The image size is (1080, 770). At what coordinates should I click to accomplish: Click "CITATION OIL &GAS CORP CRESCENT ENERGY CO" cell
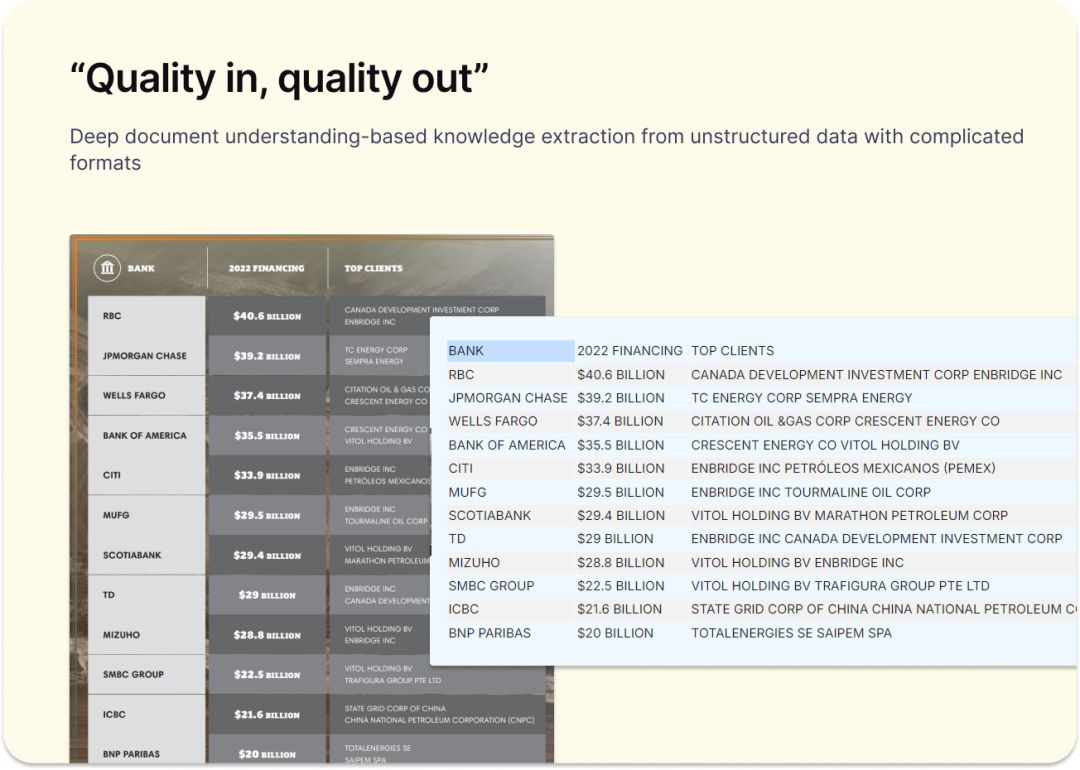(845, 422)
